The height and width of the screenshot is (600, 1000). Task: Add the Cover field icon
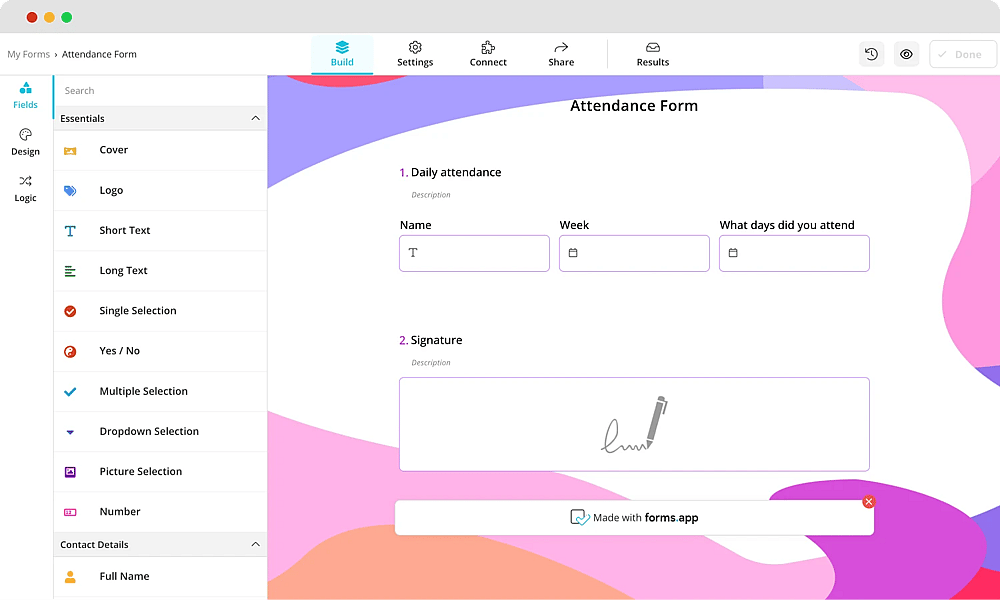[x=70, y=150]
